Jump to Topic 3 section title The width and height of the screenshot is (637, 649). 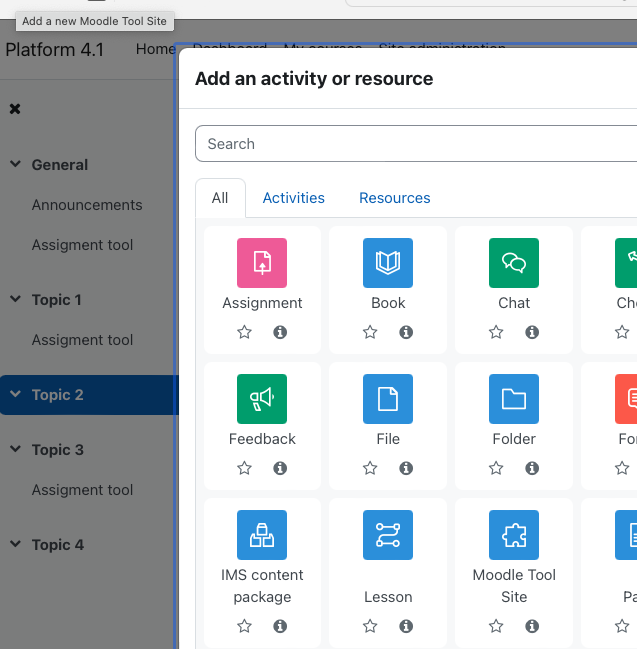(x=58, y=450)
